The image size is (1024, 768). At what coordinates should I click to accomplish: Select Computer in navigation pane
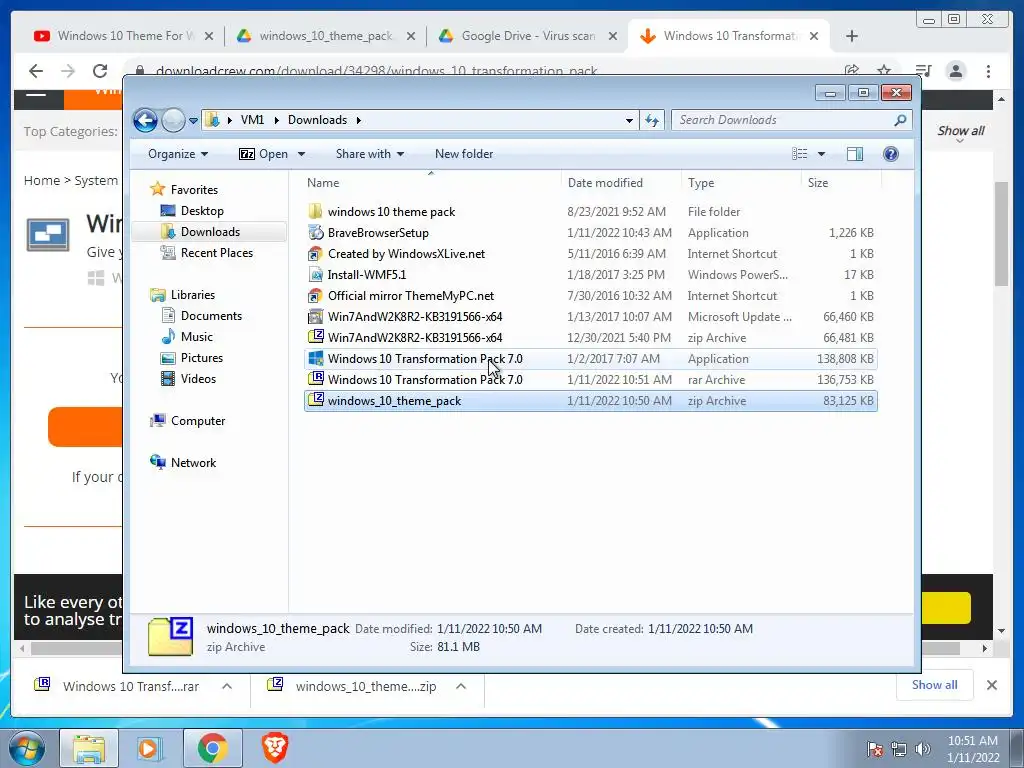pos(197,421)
